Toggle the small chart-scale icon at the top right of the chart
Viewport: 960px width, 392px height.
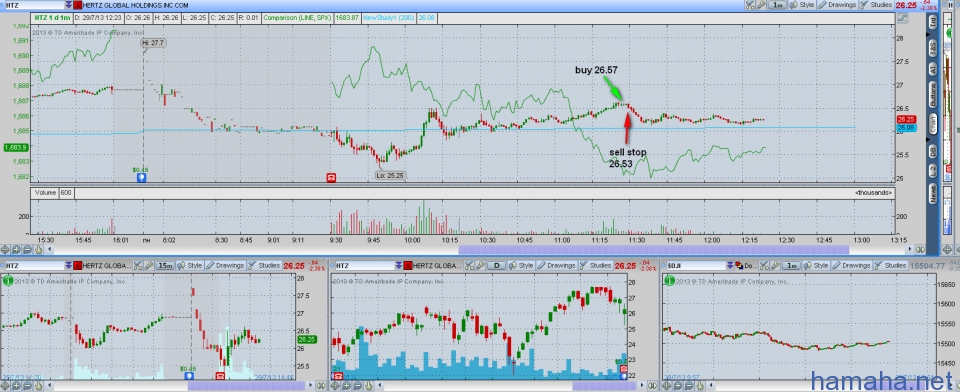tap(901, 18)
